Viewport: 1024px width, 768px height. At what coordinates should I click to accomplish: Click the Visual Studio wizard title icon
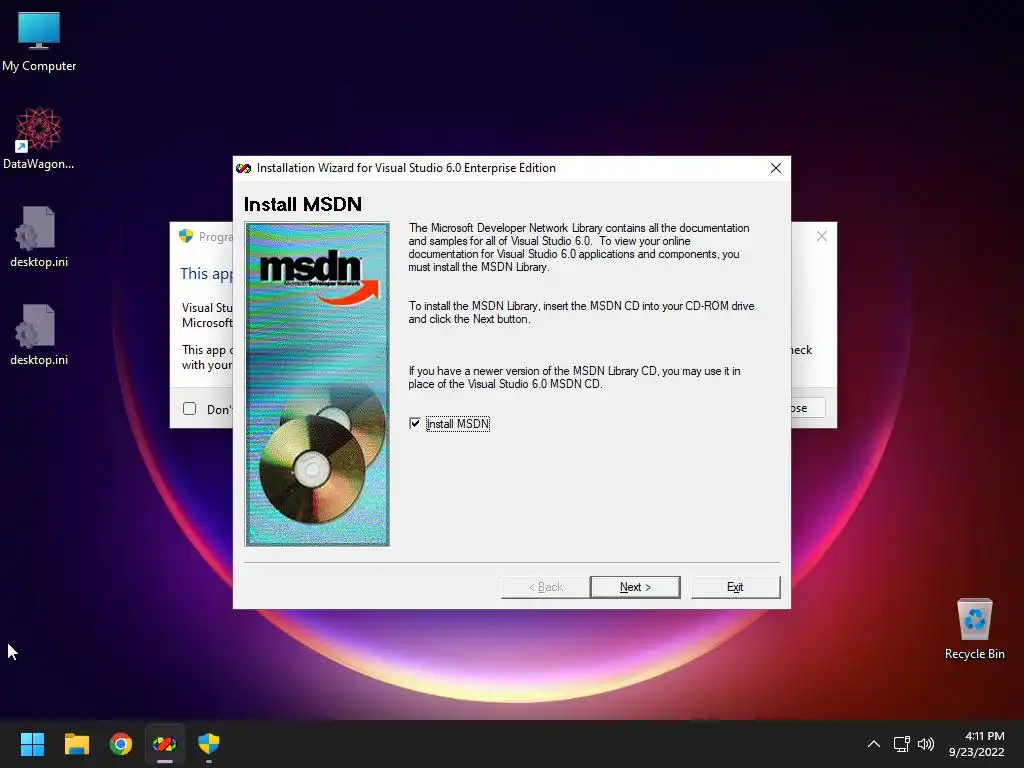point(244,168)
